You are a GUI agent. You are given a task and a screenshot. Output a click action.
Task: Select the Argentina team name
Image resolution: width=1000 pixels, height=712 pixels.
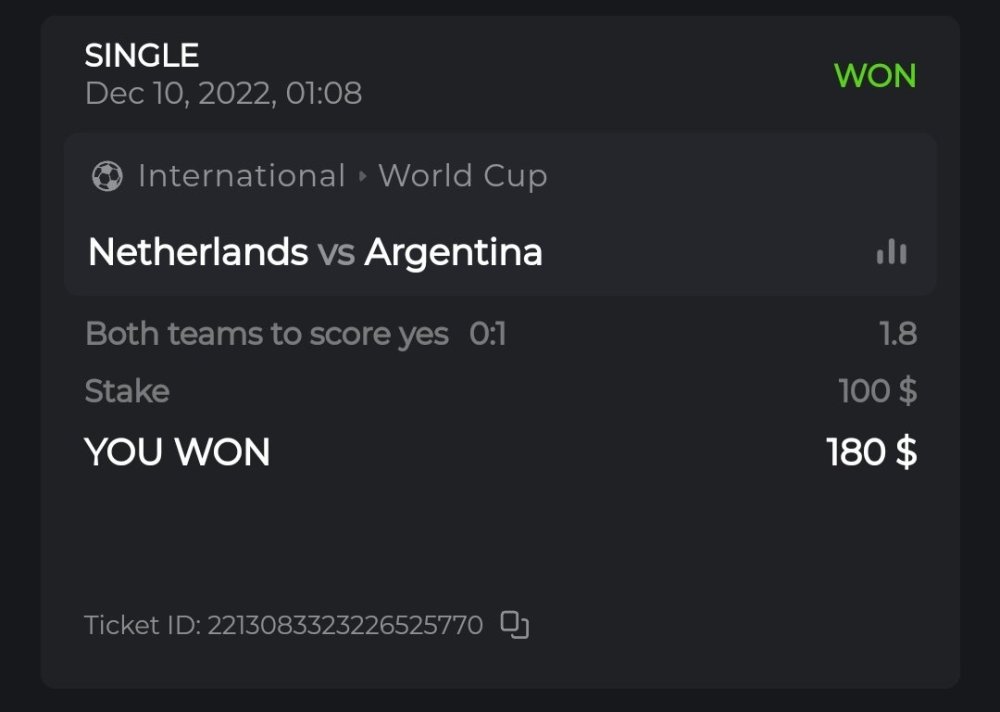(x=453, y=252)
